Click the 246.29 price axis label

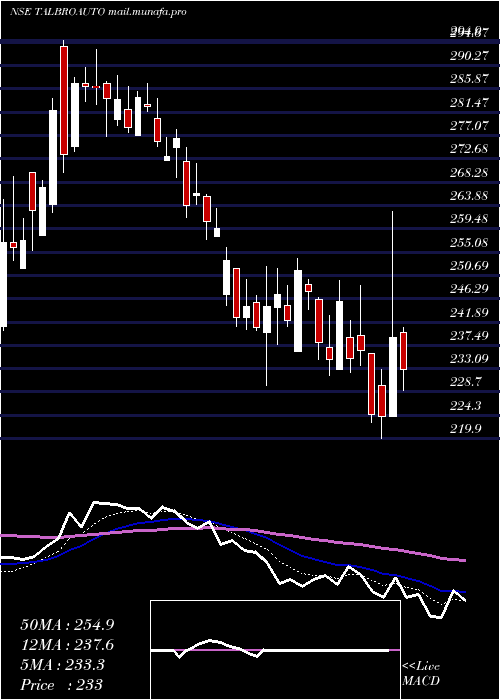pyautogui.click(x=469, y=289)
